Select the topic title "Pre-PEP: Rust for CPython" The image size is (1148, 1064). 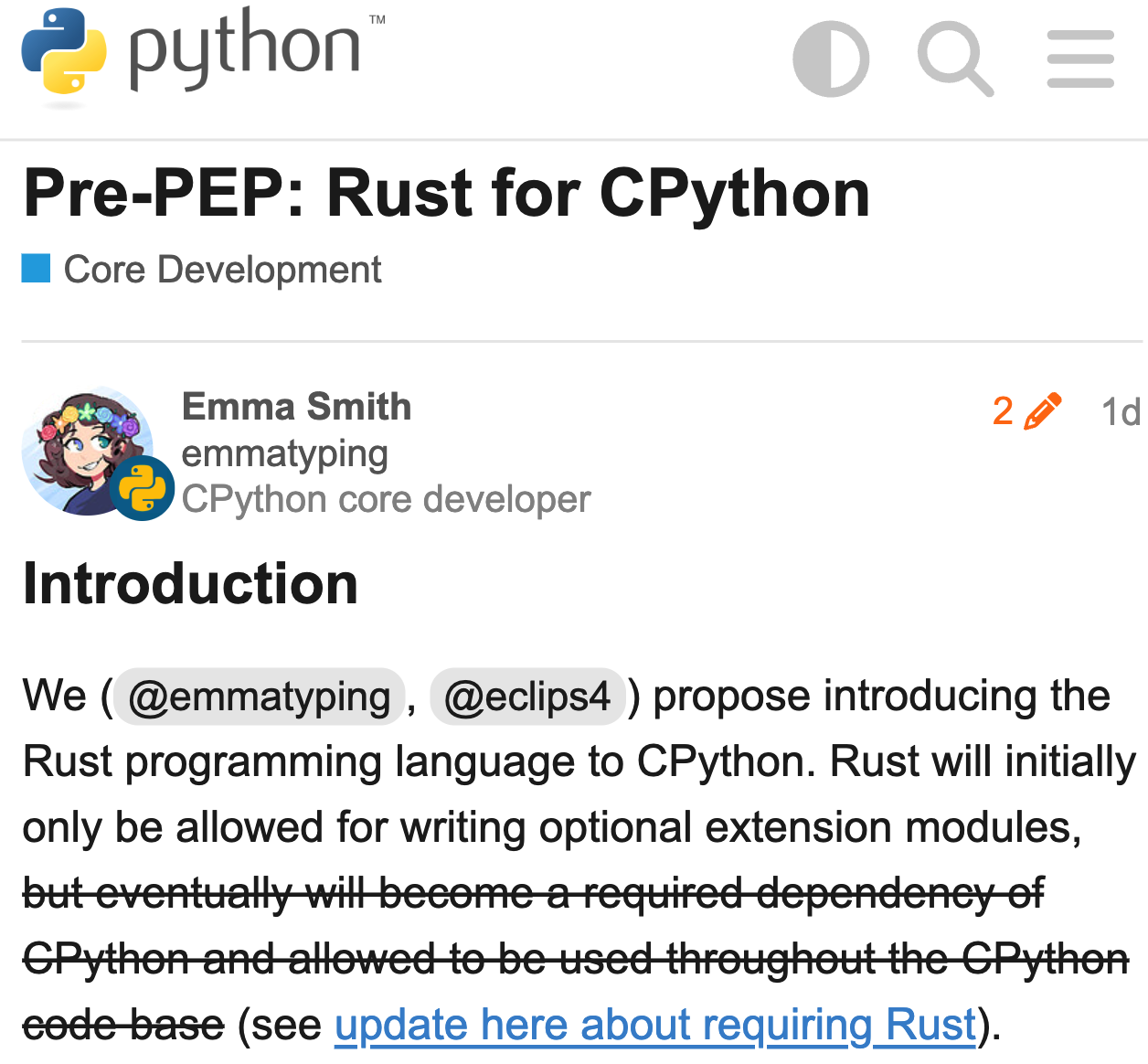point(447,191)
